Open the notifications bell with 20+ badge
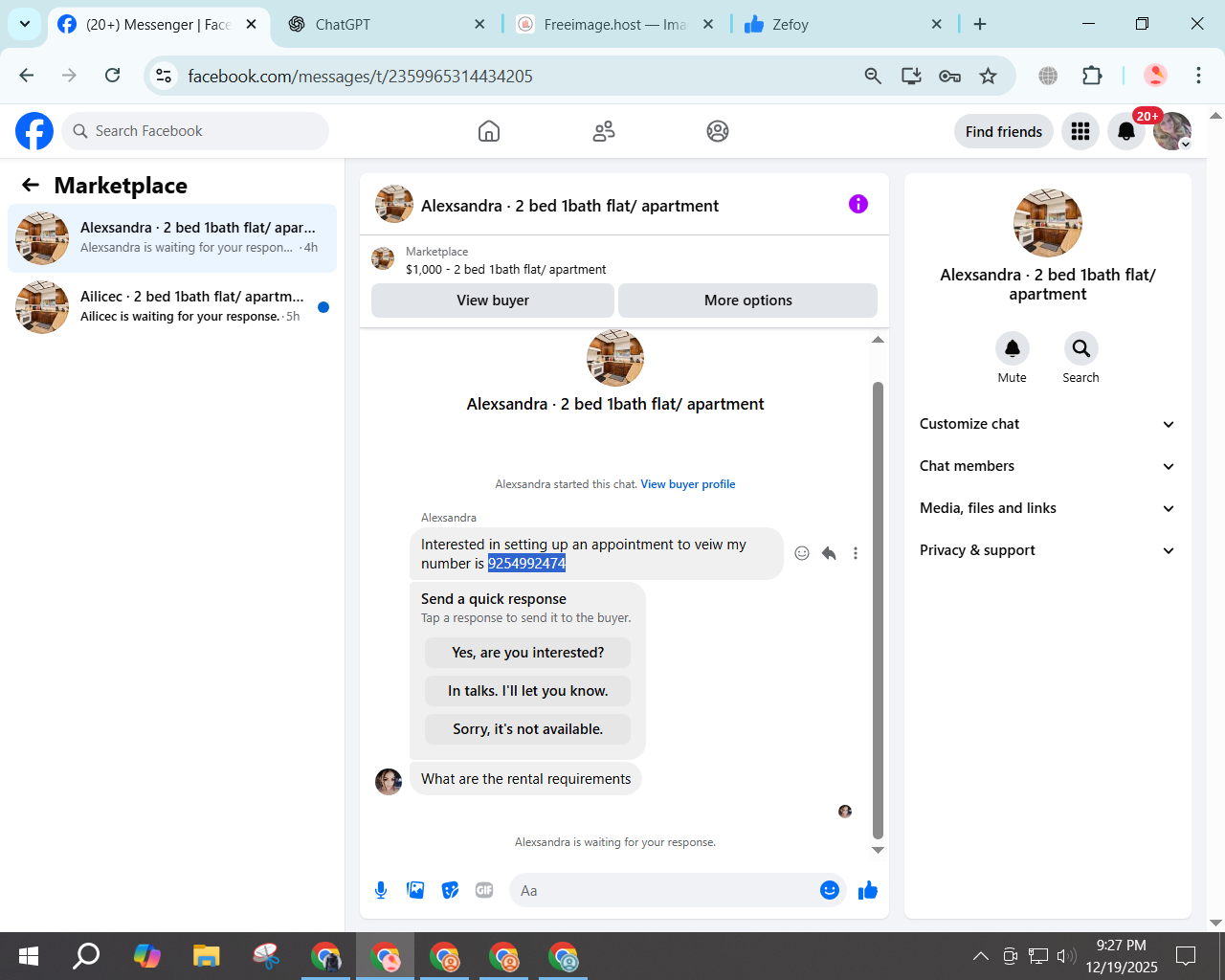 (x=1126, y=131)
